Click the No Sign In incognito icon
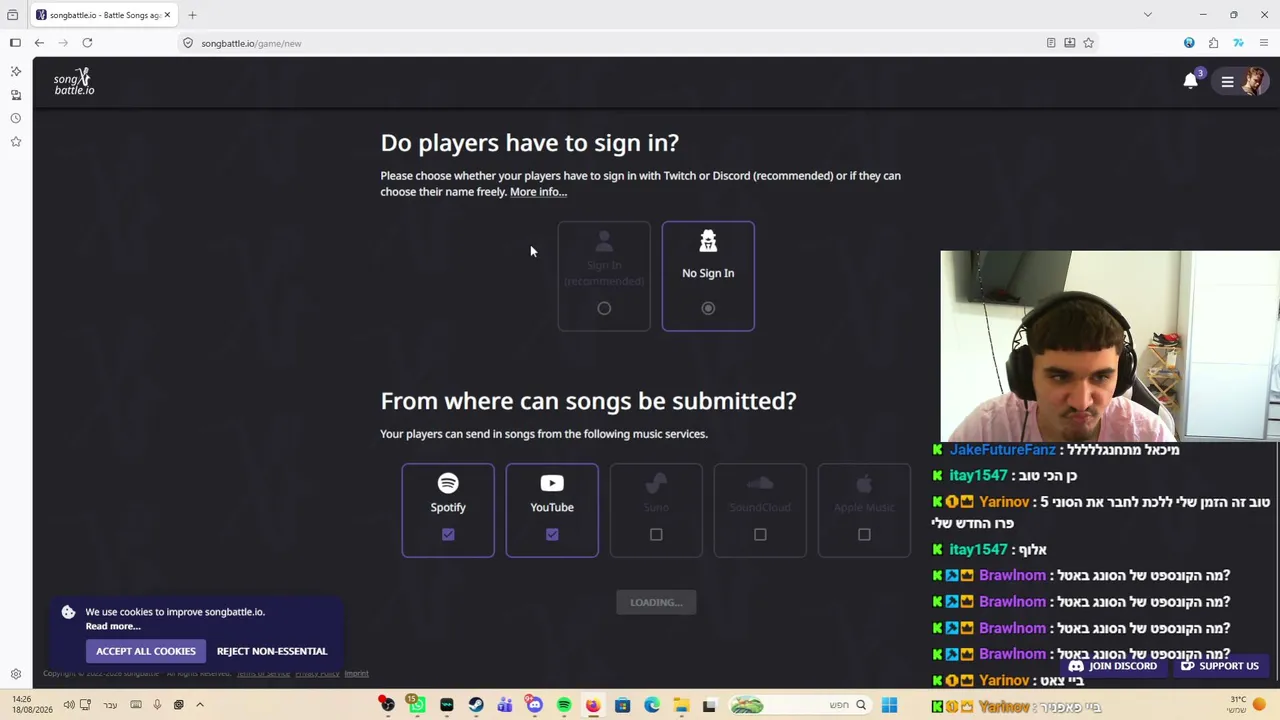This screenshot has width=1280, height=720. tap(708, 241)
